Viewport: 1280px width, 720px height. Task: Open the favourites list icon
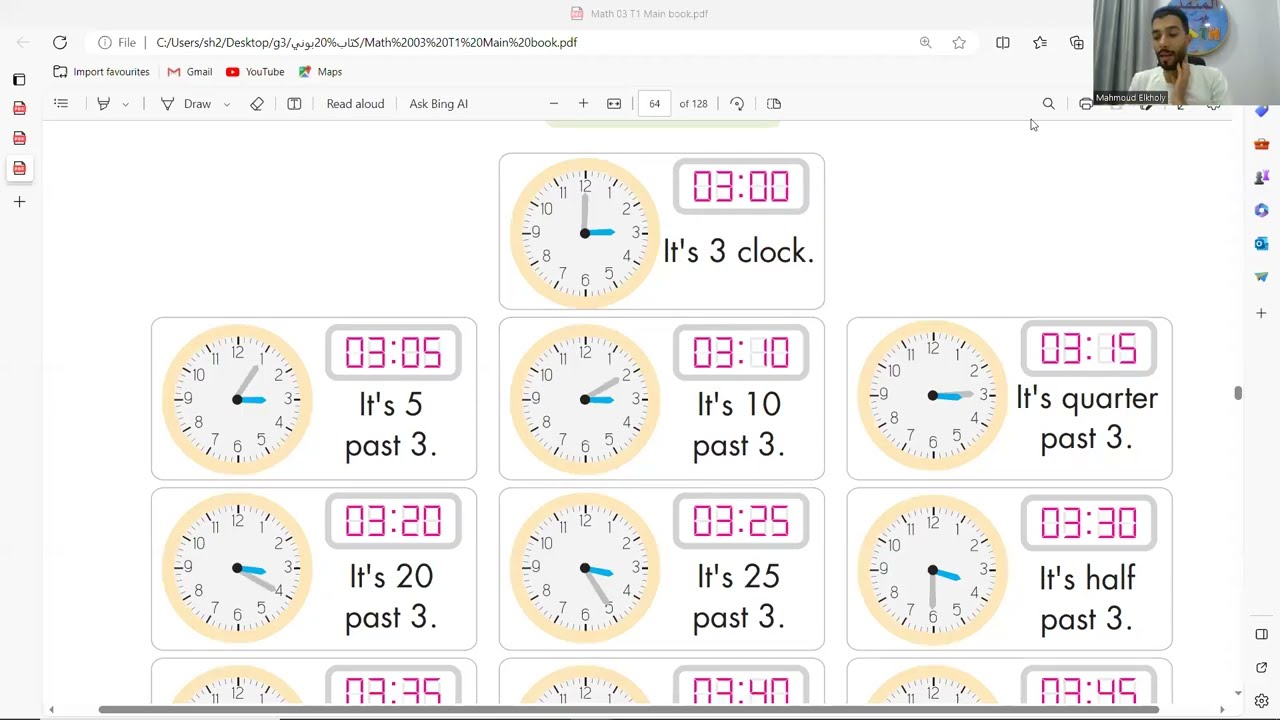tap(1040, 42)
